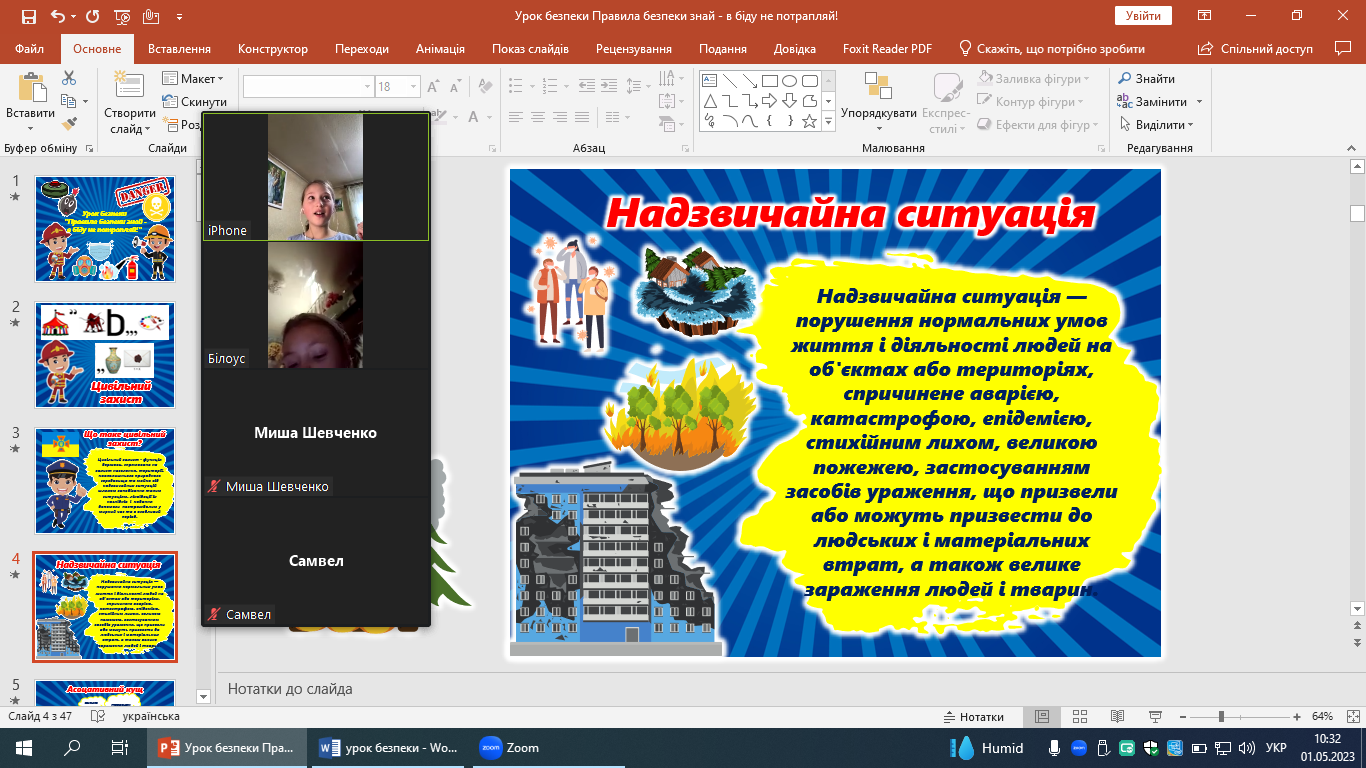Screen dimensions: 1366x768
Task: Choose the 5-point star shape
Action: click(809, 121)
